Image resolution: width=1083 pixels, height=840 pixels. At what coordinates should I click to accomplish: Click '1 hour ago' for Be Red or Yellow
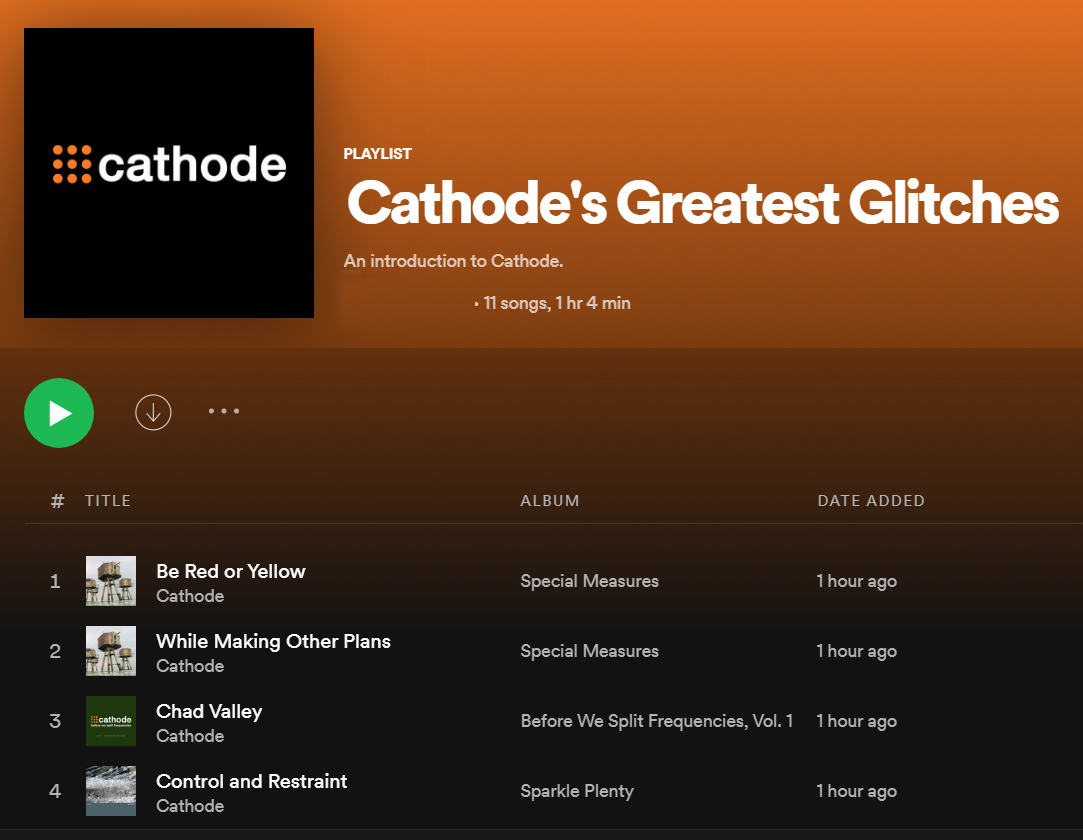(x=856, y=581)
